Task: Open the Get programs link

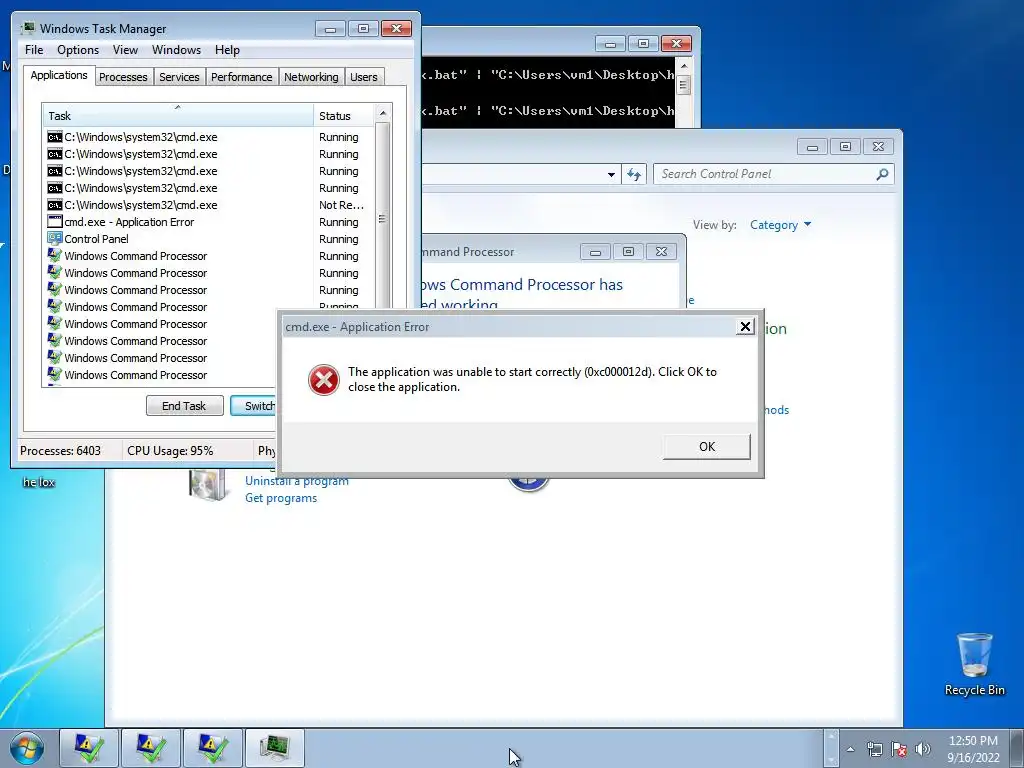Action: pos(281,498)
